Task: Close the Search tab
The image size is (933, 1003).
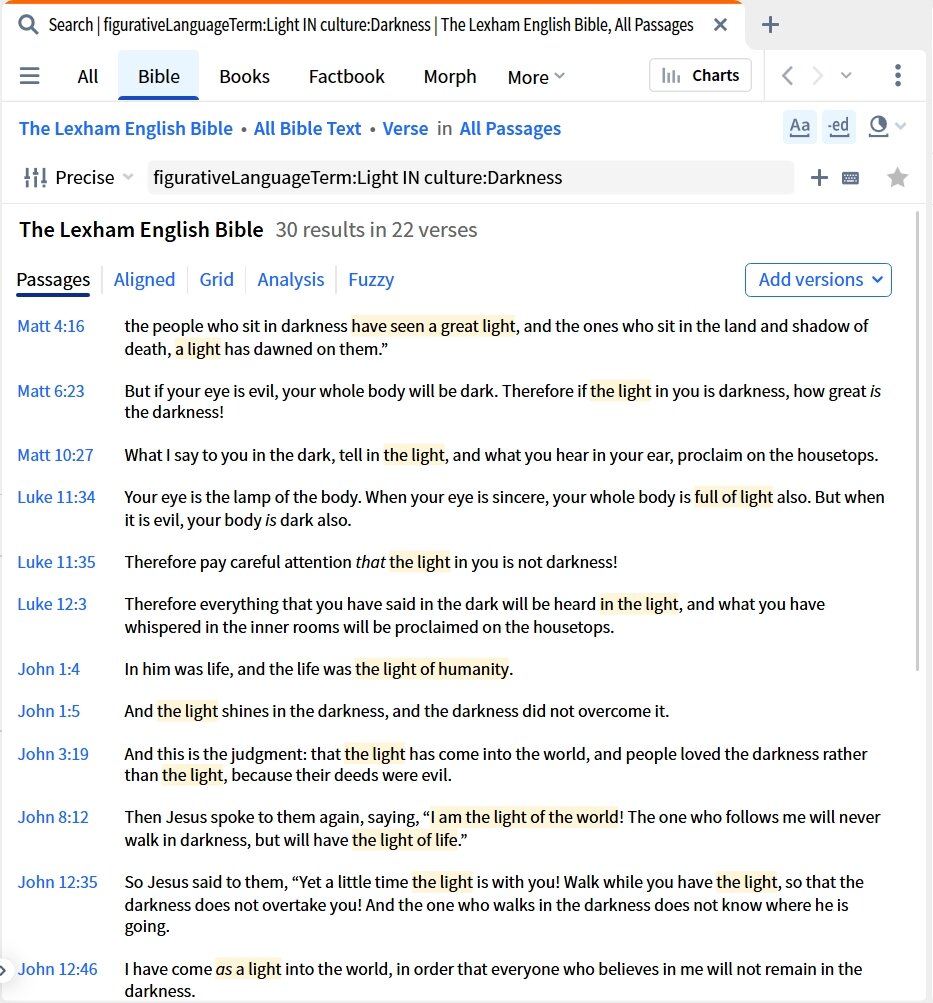Action: [x=720, y=25]
